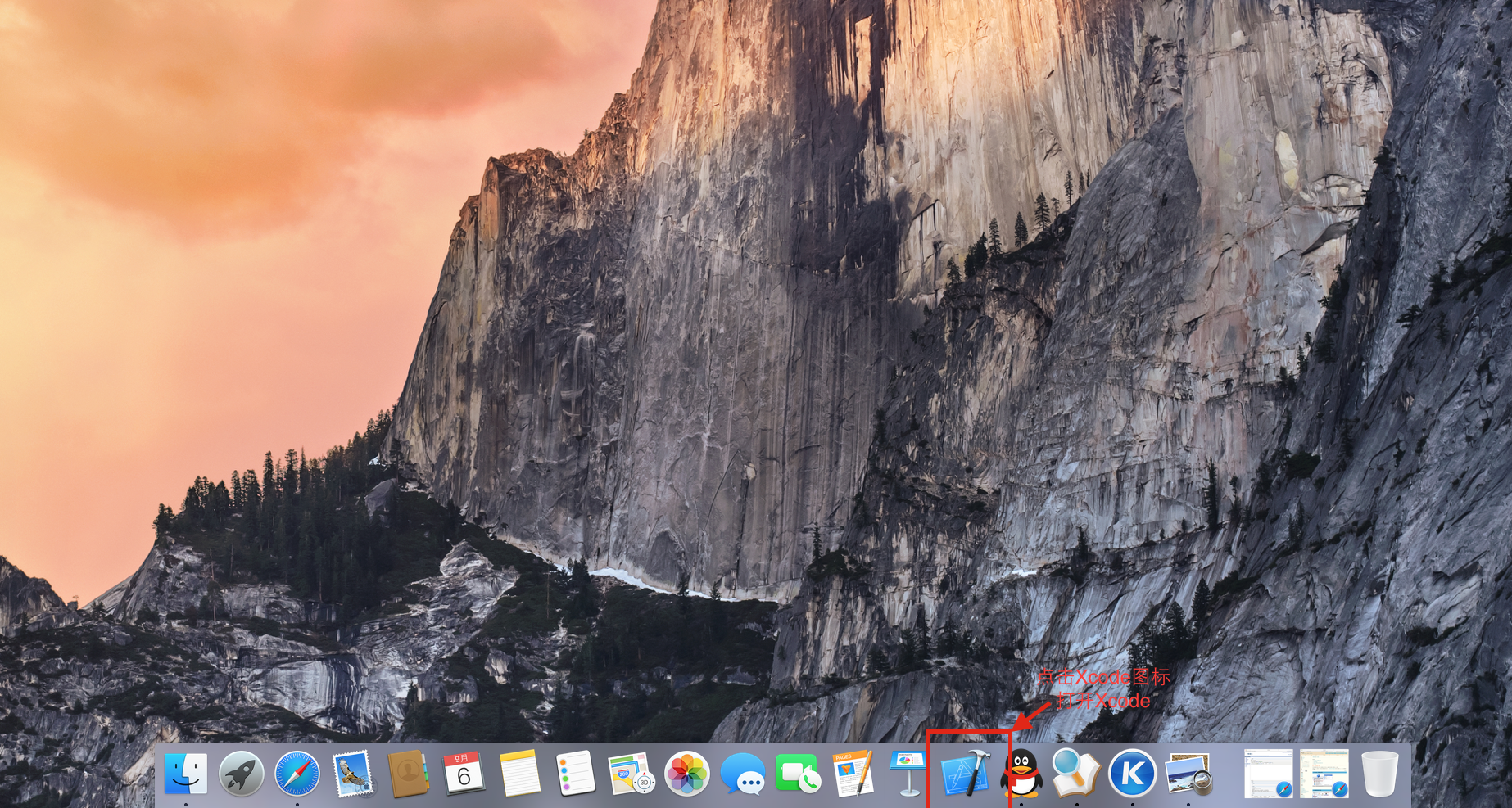The width and height of the screenshot is (1512, 808).
Task: Open Finder from the Dock
Action: point(186,774)
